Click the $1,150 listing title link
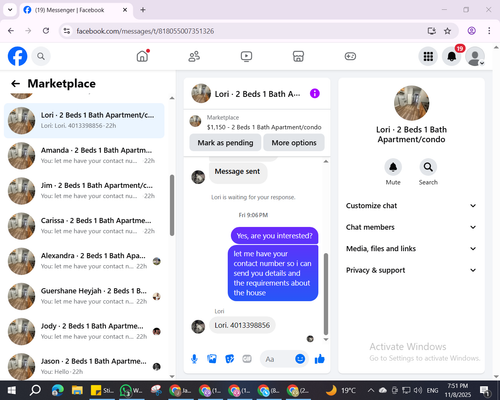The image size is (500, 400). coord(264,127)
